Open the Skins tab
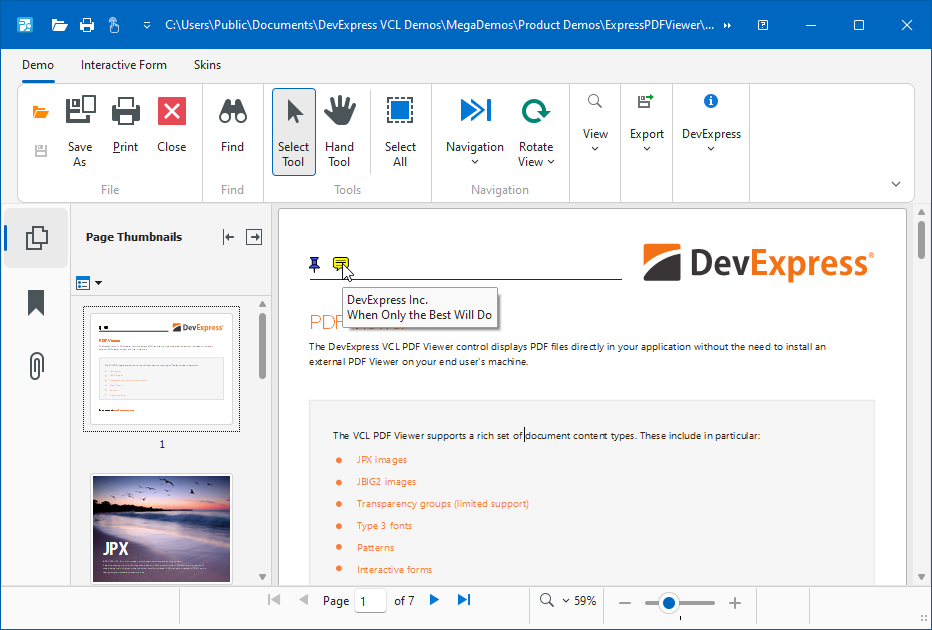Screen dimensions: 932x630 pos(208,65)
